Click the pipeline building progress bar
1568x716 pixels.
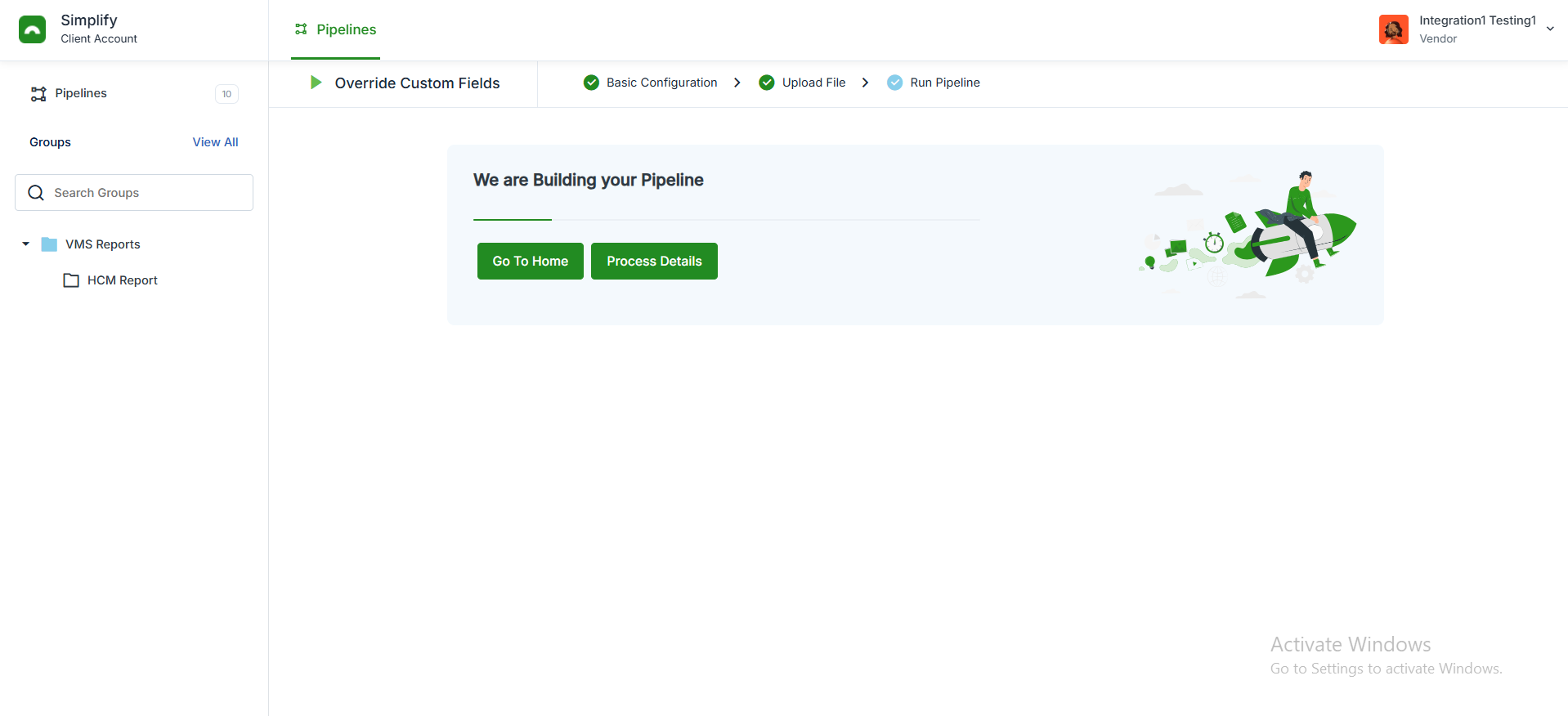pos(727,220)
